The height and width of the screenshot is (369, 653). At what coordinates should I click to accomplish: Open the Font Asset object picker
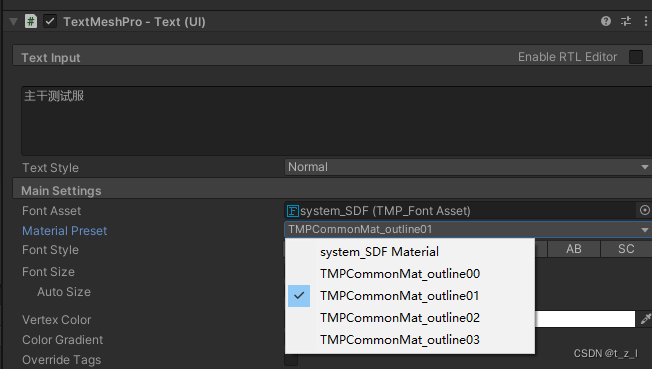coord(645,210)
